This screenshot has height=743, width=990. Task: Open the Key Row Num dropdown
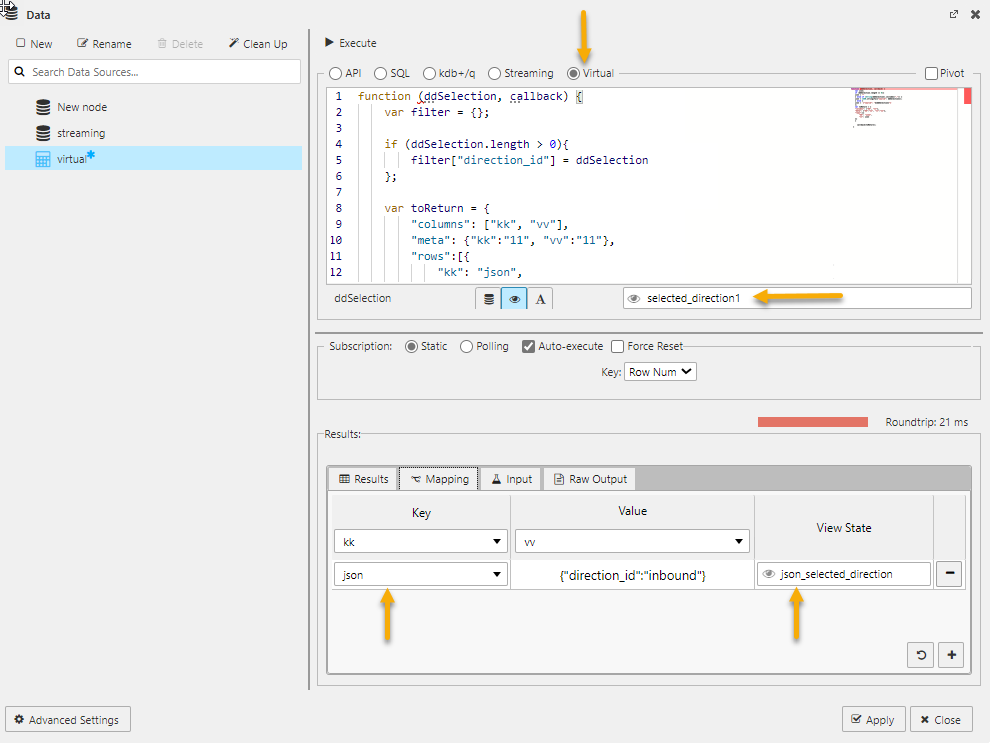[660, 372]
